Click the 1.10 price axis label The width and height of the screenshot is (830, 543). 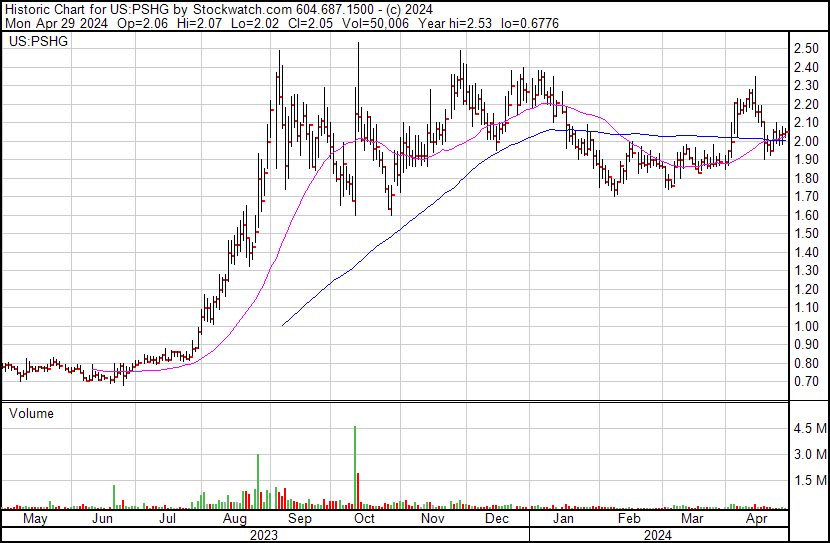pyautogui.click(x=806, y=308)
